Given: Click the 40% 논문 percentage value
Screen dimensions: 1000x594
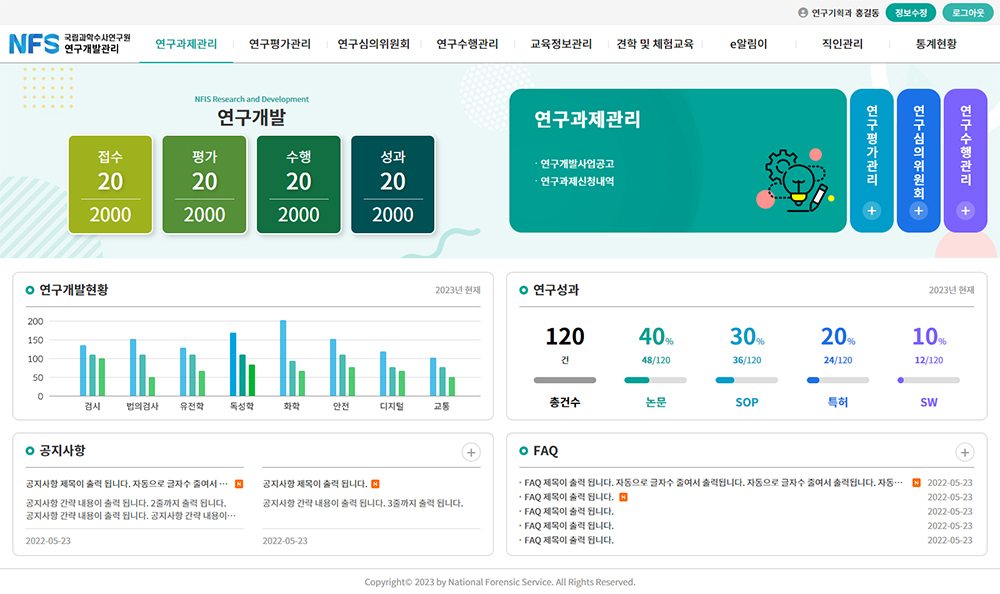Looking at the screenshot, I should pos(656,336).
